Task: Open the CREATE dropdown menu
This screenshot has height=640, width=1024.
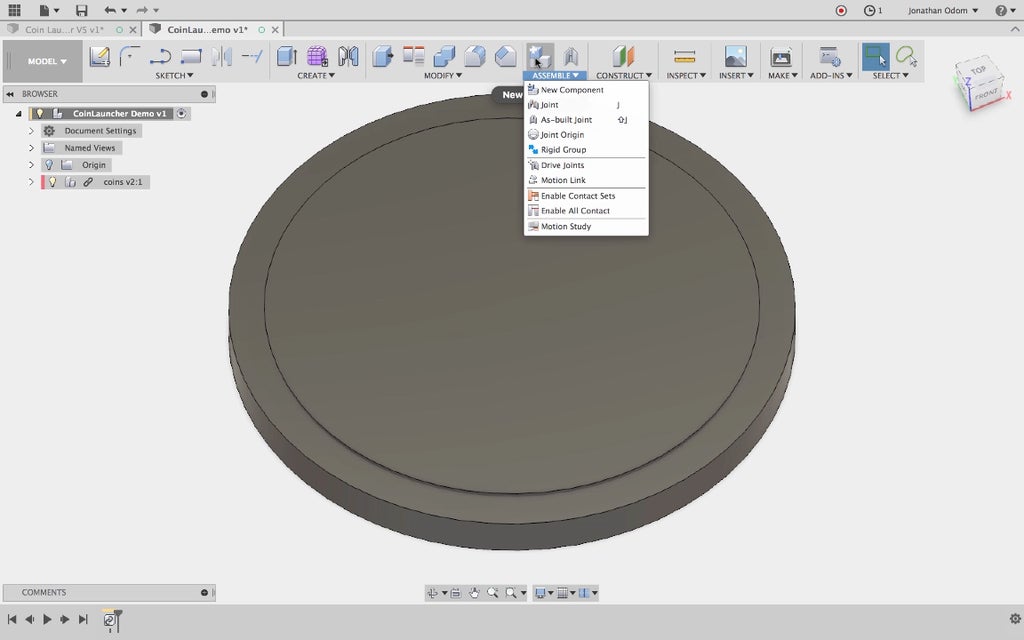Action: (316, 76)
